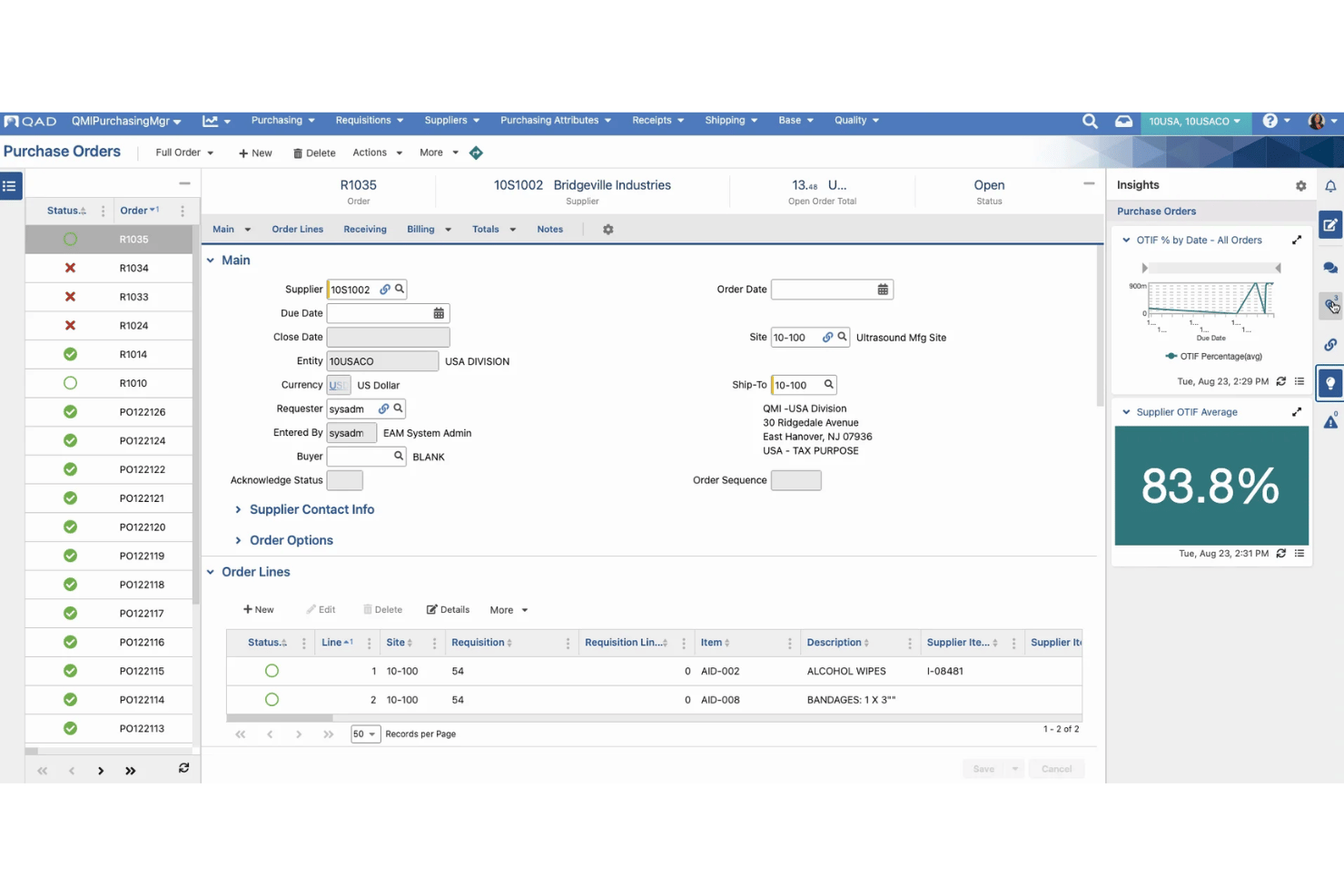Click the blue diamond navigation icon
The width and height of the screenshot is (1344, 896).
click(476, 153)
